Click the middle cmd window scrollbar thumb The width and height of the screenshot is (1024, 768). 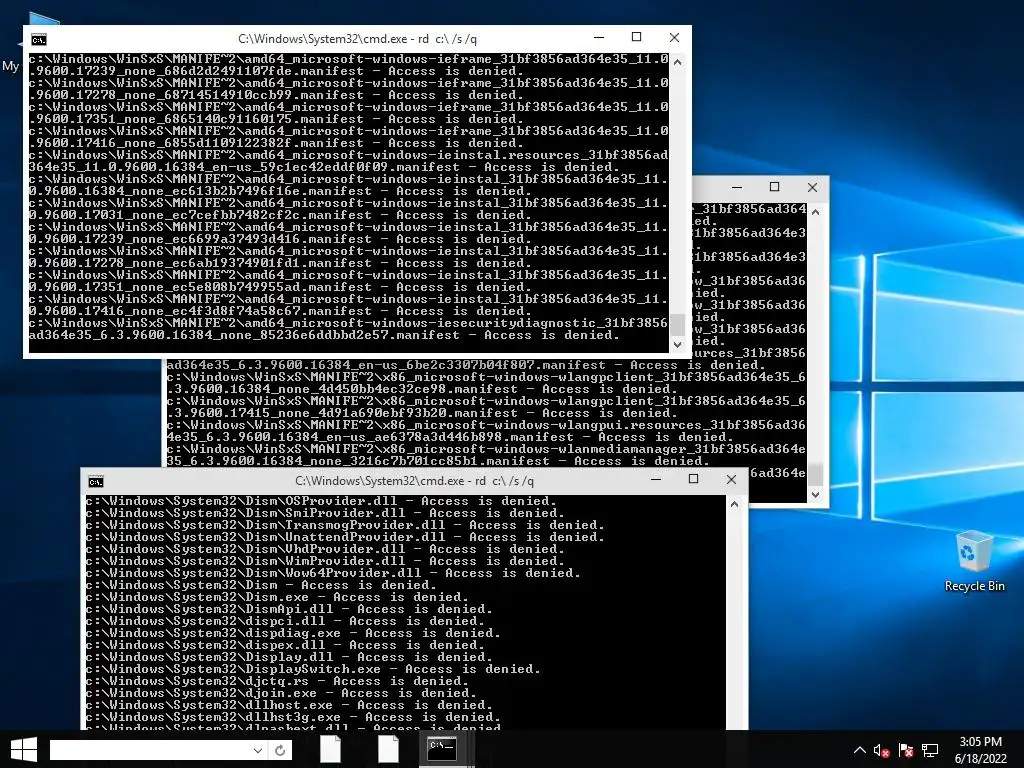815,475
